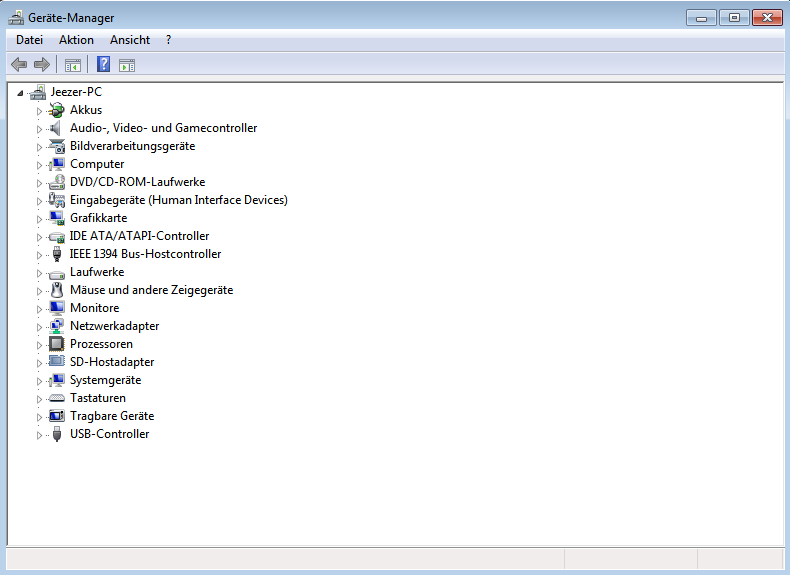
Task: Select IDE ATA/ATAPI-Controller text
Action: (140, 236)
